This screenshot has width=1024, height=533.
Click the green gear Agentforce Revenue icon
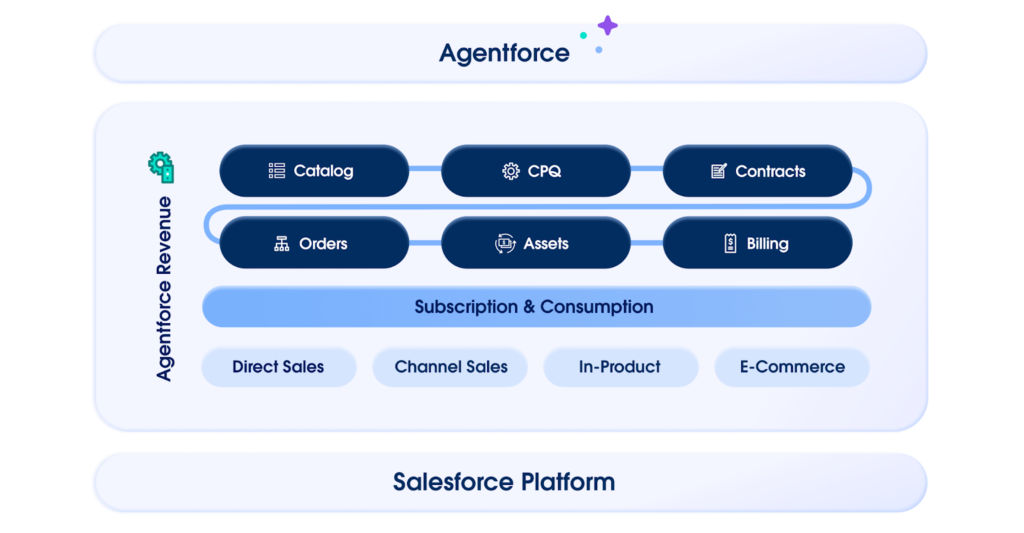coord(161,167)
